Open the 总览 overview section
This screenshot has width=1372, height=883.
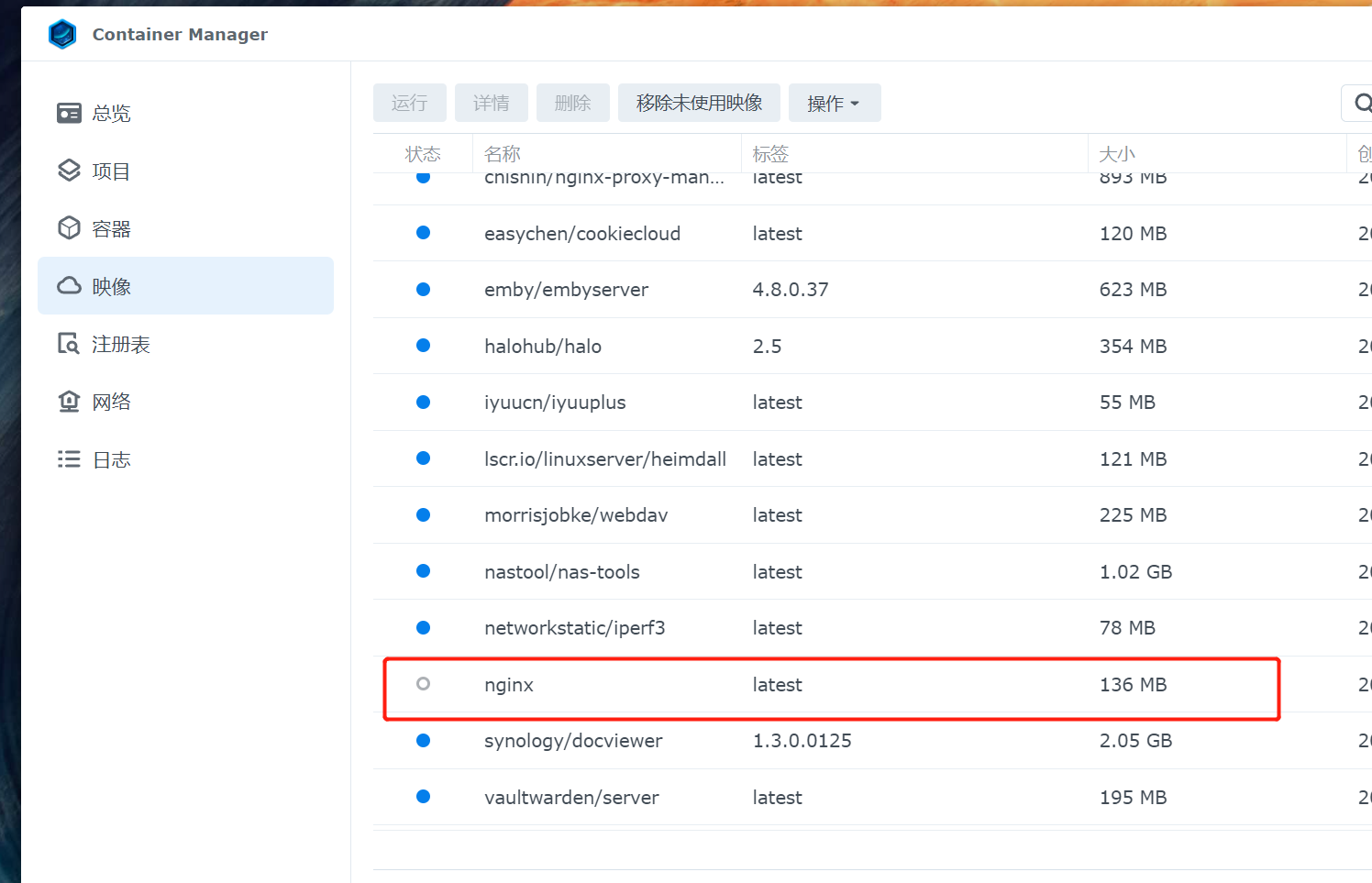tap(185, 113)
